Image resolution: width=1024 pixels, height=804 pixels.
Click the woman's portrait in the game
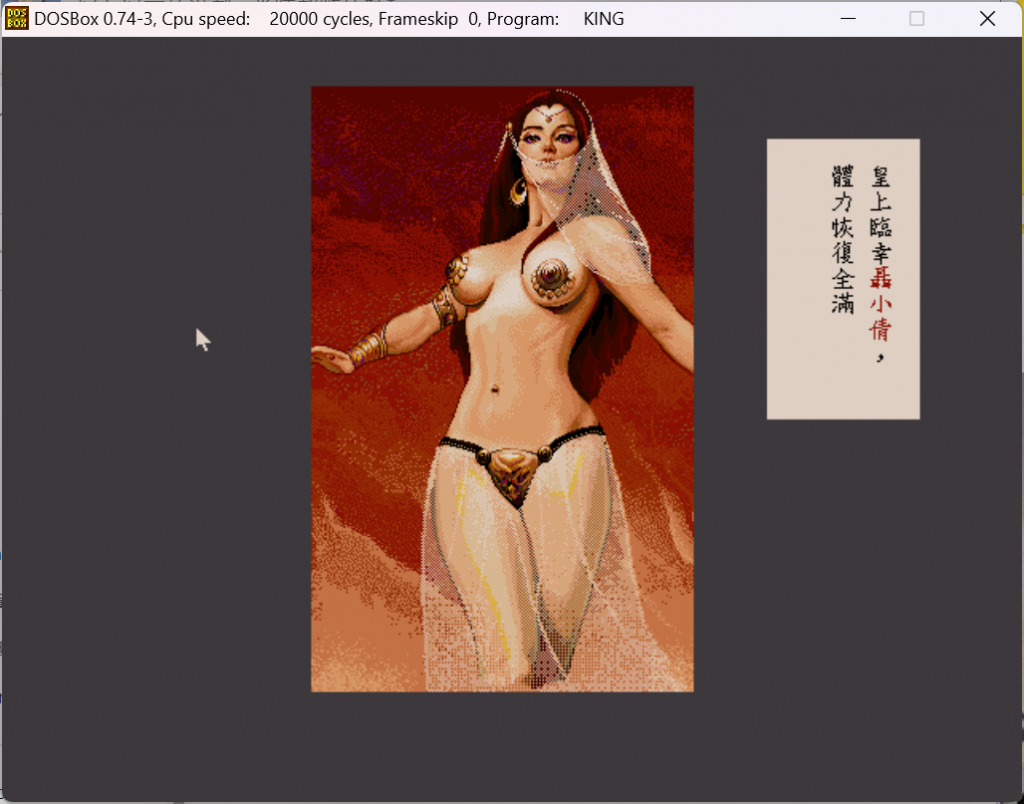click(x=502, y=389)
